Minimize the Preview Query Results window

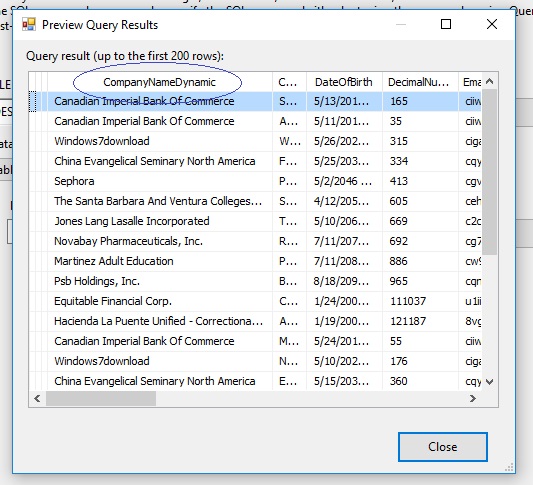(x=401, y=24)
